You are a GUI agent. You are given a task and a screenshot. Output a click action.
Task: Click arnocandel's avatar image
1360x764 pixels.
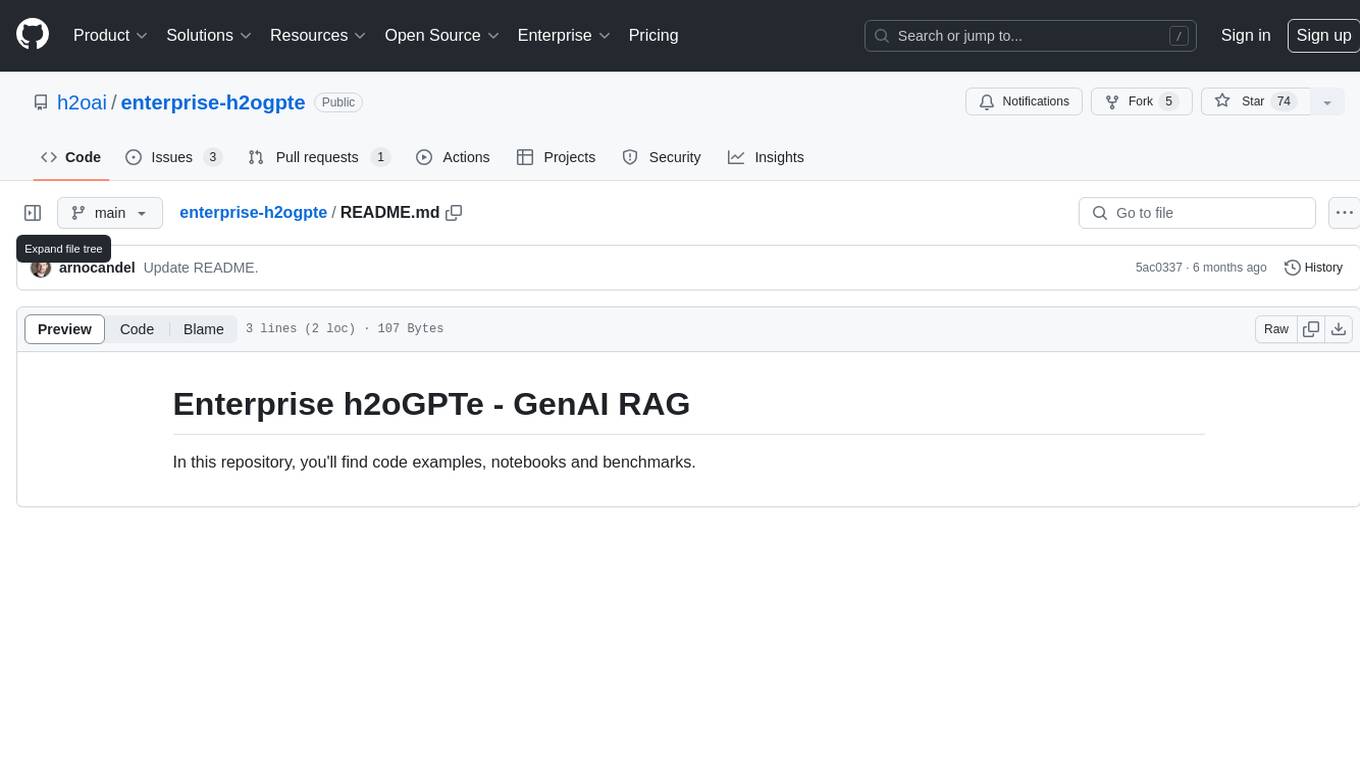[41, 268]
